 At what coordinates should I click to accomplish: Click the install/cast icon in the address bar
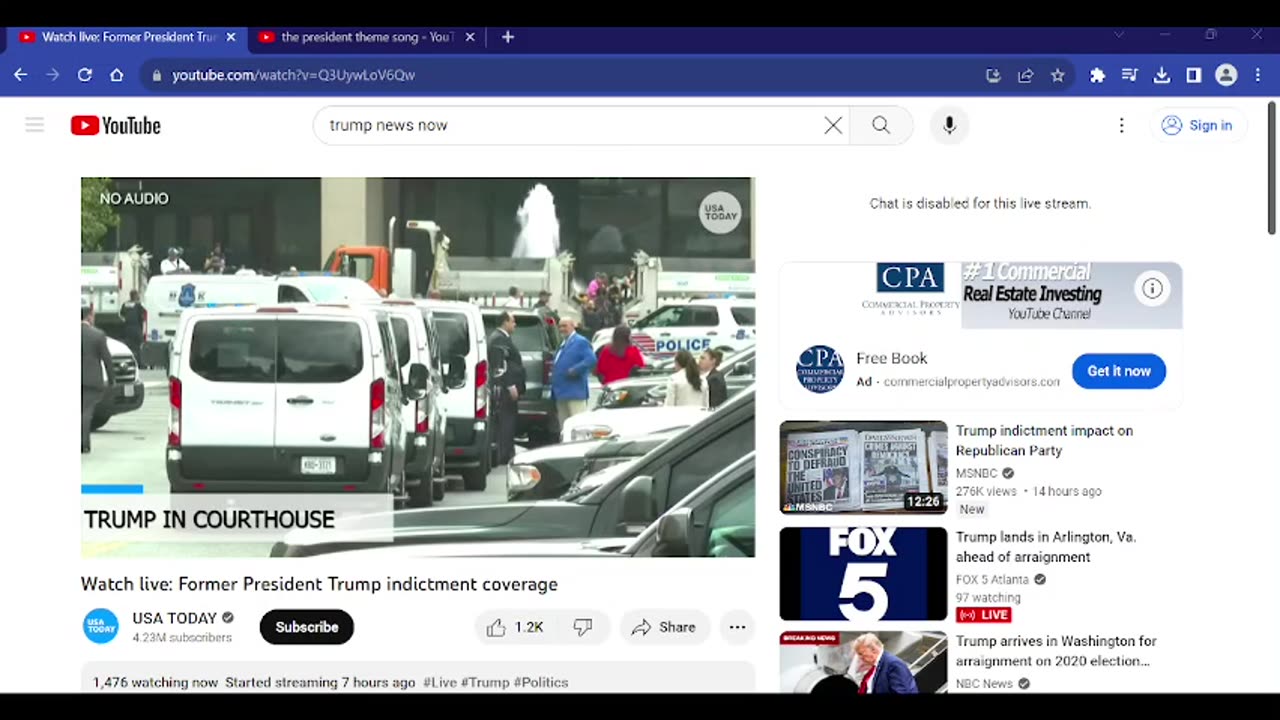coord(993,75)
